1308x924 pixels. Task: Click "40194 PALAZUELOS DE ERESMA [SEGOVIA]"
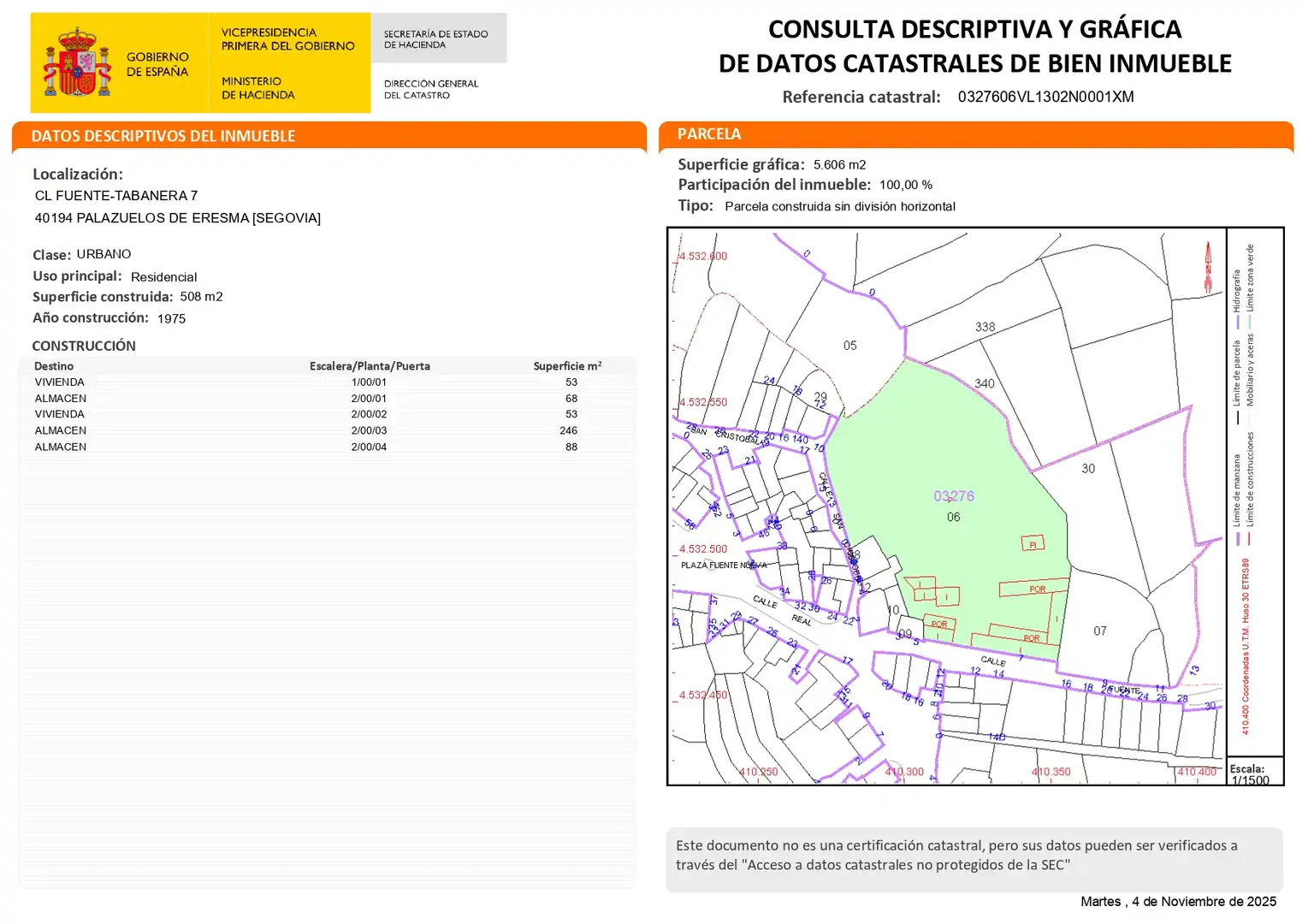click(178, 218)
